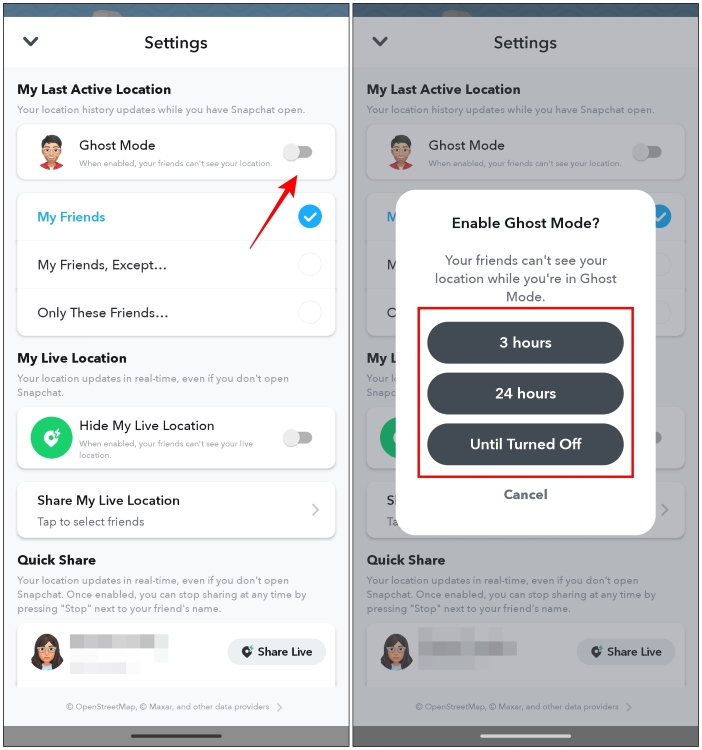The height and width of the screenshot is (750, 702).
Task: Choose 24 hours in Ghost Mode dialog
Action: pos(525,393)
